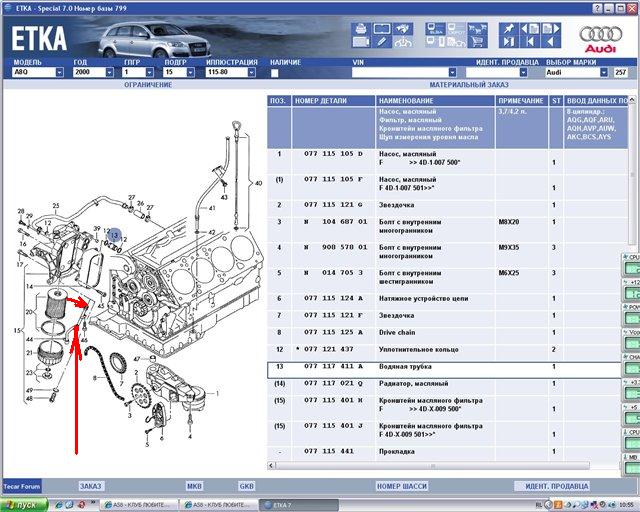Click the handshake icon in the toolbar

pos(403,27)
